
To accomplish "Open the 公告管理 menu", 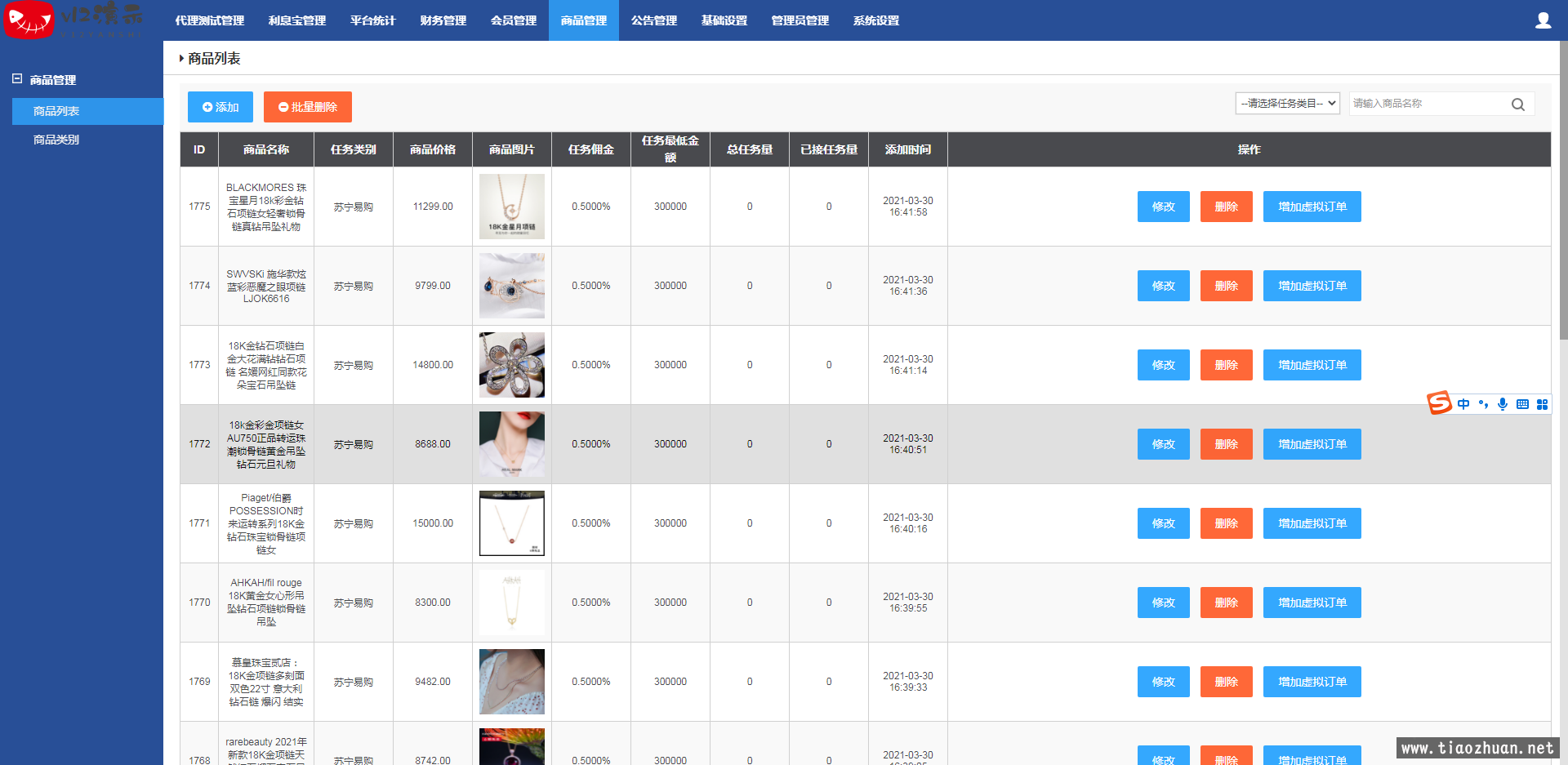I will (x=654, y=20).
